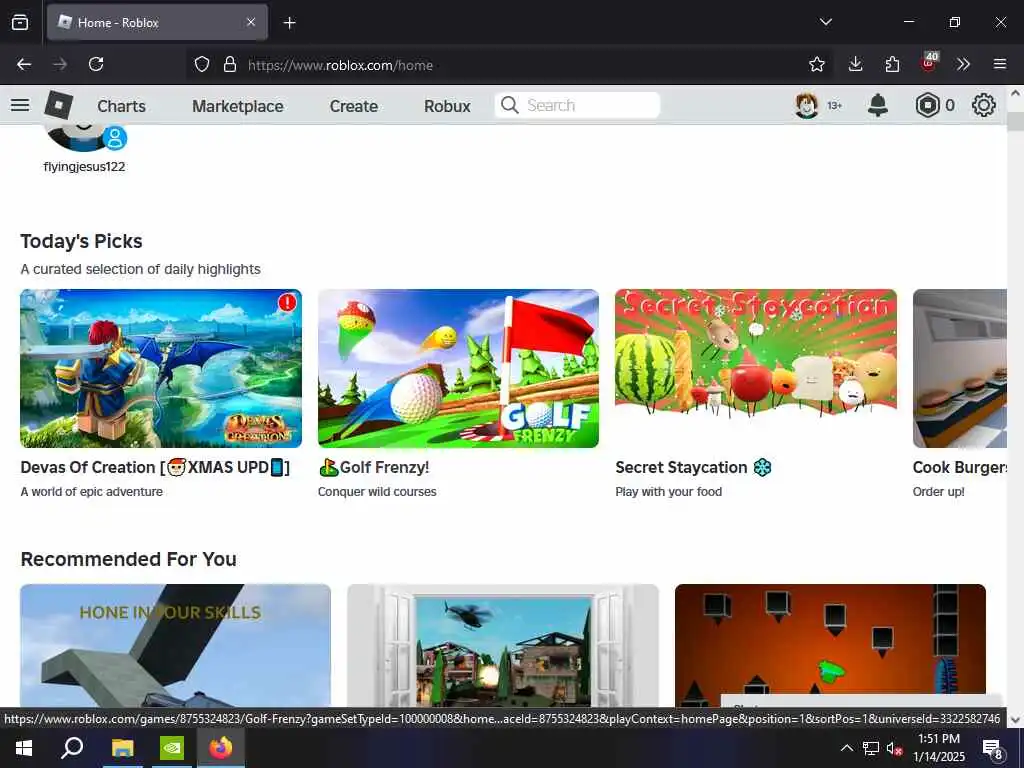
Task: Open the tracking protection shield icon
Action: tap(202, 64)
